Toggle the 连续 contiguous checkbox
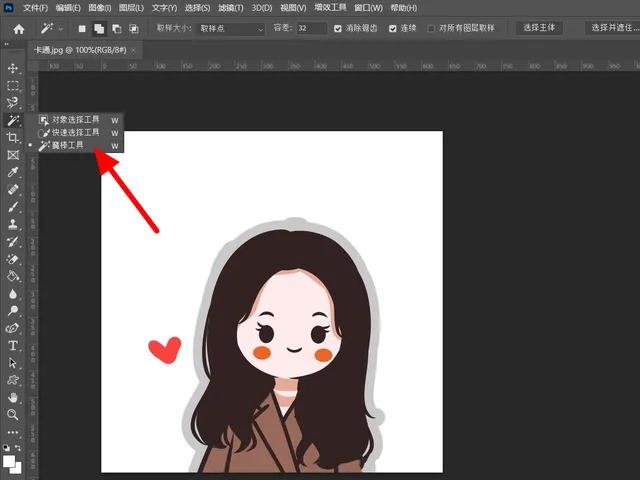Screen dimensions: 640x480 pyautogui.click(x=392, y=29)
